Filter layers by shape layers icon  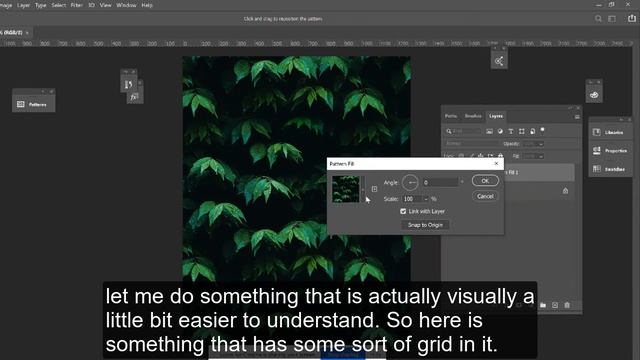pyautogui.click(x=522, y=131)
